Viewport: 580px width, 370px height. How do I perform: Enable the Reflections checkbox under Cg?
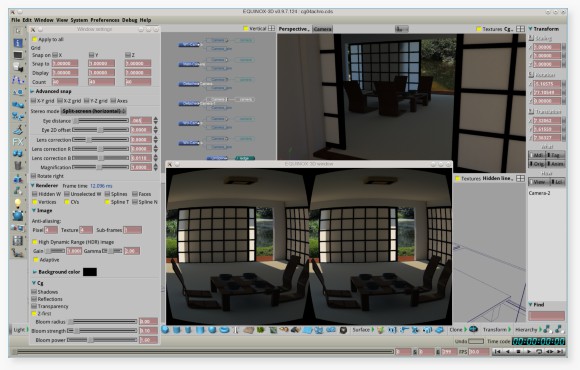coord(34,299)
